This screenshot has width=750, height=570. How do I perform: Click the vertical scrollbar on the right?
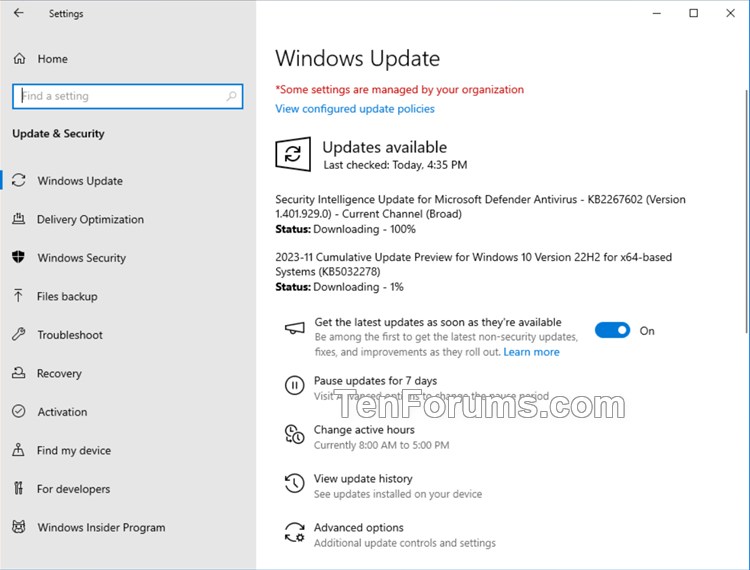tap(747, 210)
